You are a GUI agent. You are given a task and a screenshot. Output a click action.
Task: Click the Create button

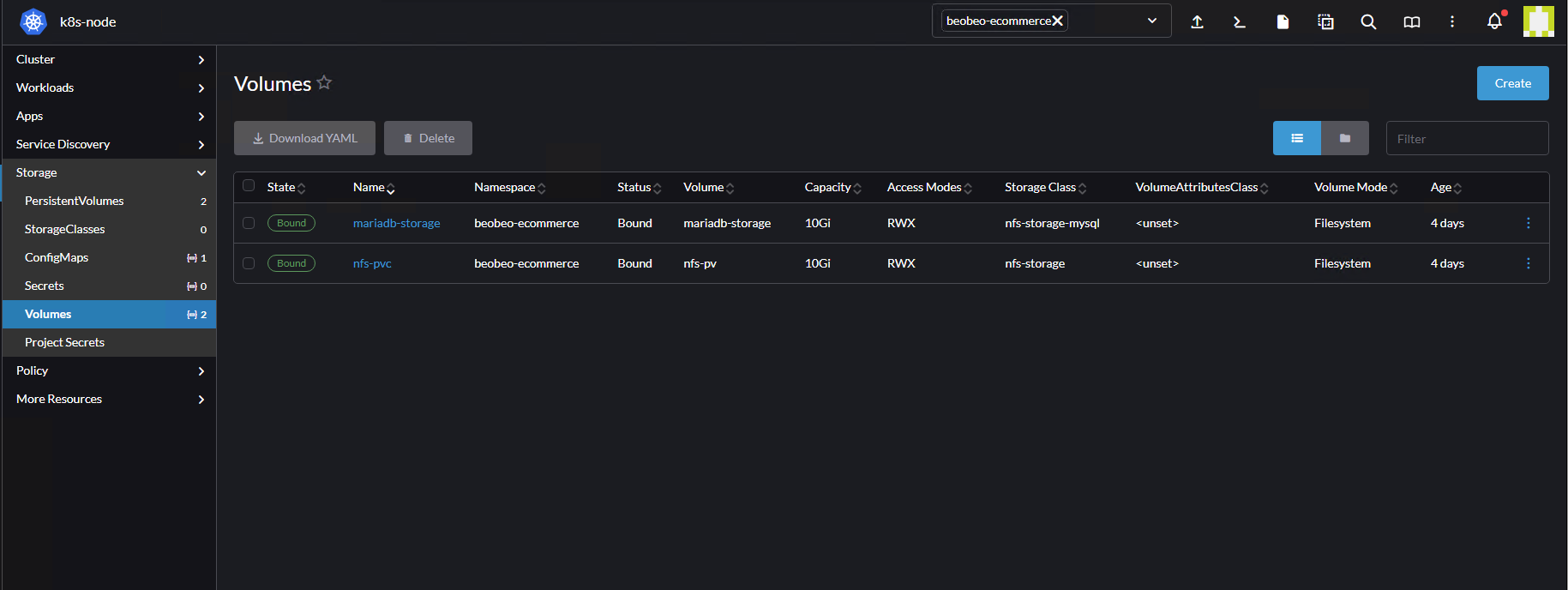(x=1512, y=83)
